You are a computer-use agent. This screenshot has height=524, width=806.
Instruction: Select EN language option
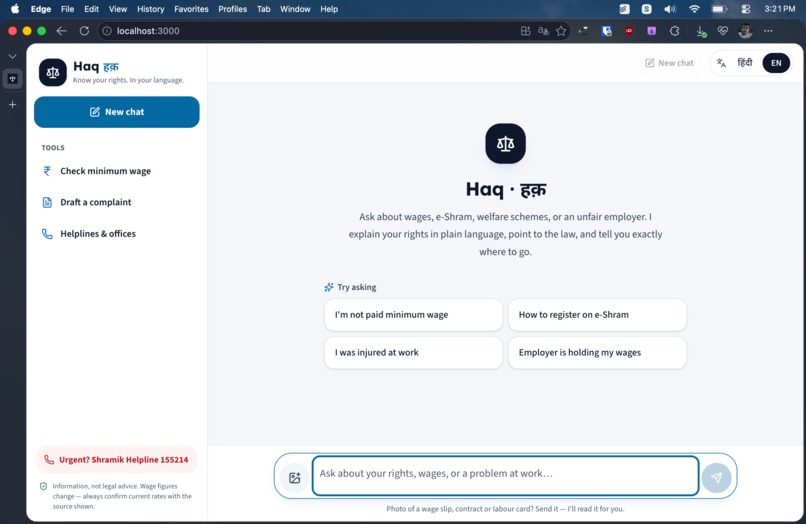point(776,63)
